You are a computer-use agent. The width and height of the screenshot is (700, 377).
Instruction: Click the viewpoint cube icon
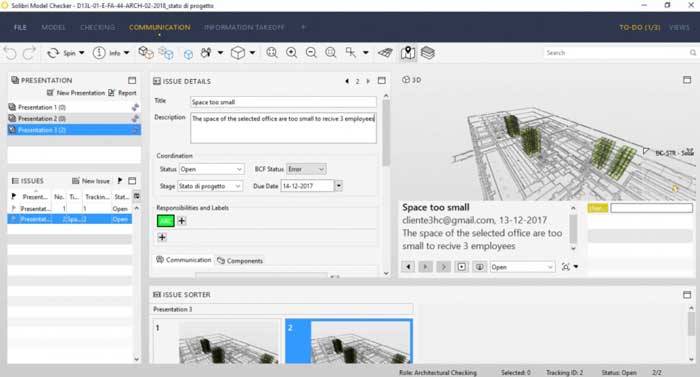click(238, 53)
